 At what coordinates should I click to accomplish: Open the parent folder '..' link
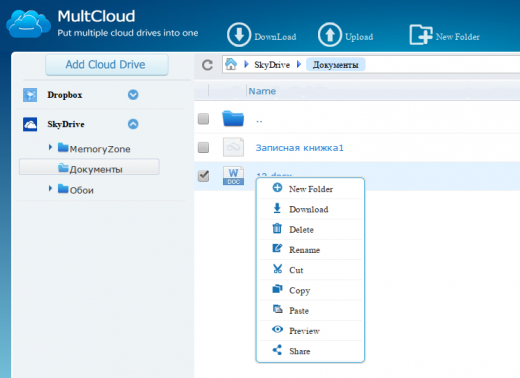(x=259, y=121)
